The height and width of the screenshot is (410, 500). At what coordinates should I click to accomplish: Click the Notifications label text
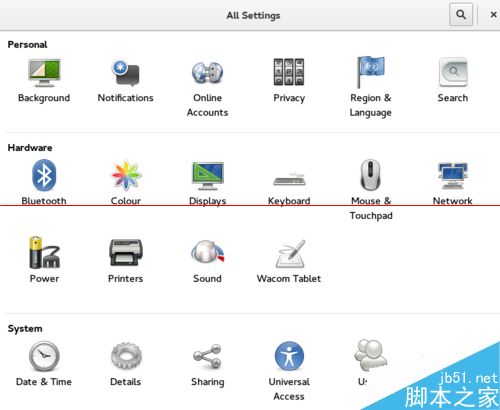click(126, 98)
